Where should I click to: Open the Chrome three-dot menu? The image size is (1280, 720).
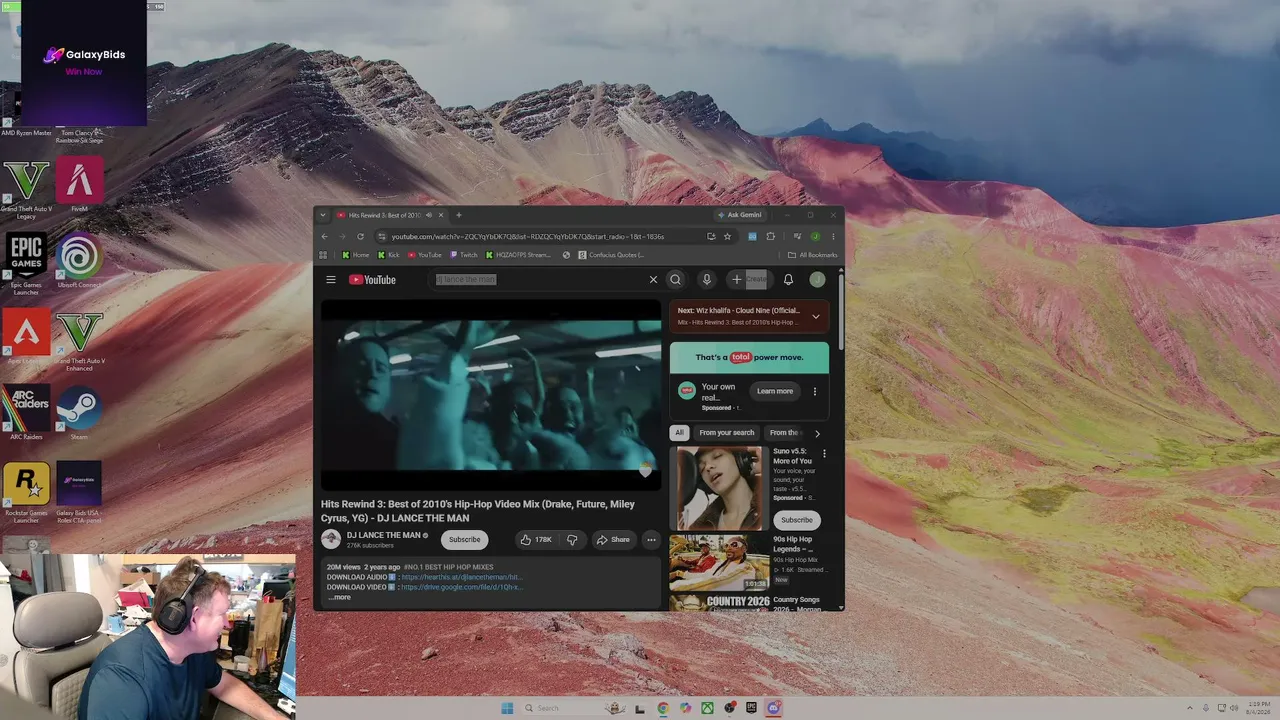833,237
